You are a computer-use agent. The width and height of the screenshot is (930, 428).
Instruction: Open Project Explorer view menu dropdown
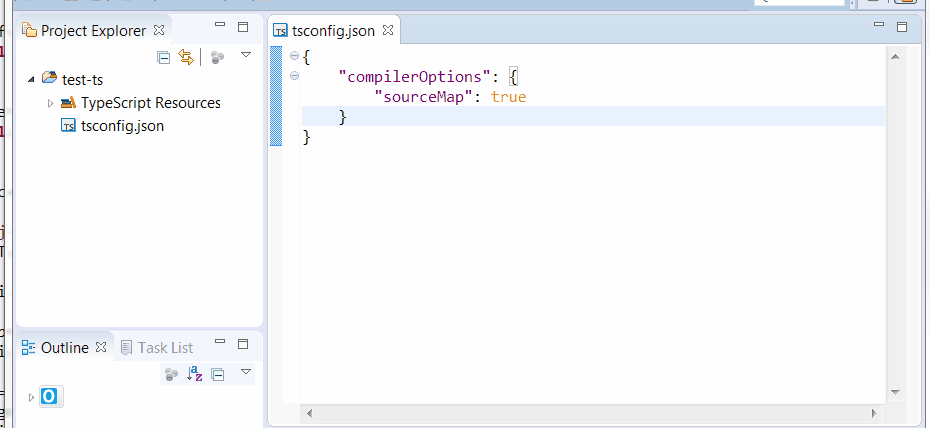coord(246,56)
